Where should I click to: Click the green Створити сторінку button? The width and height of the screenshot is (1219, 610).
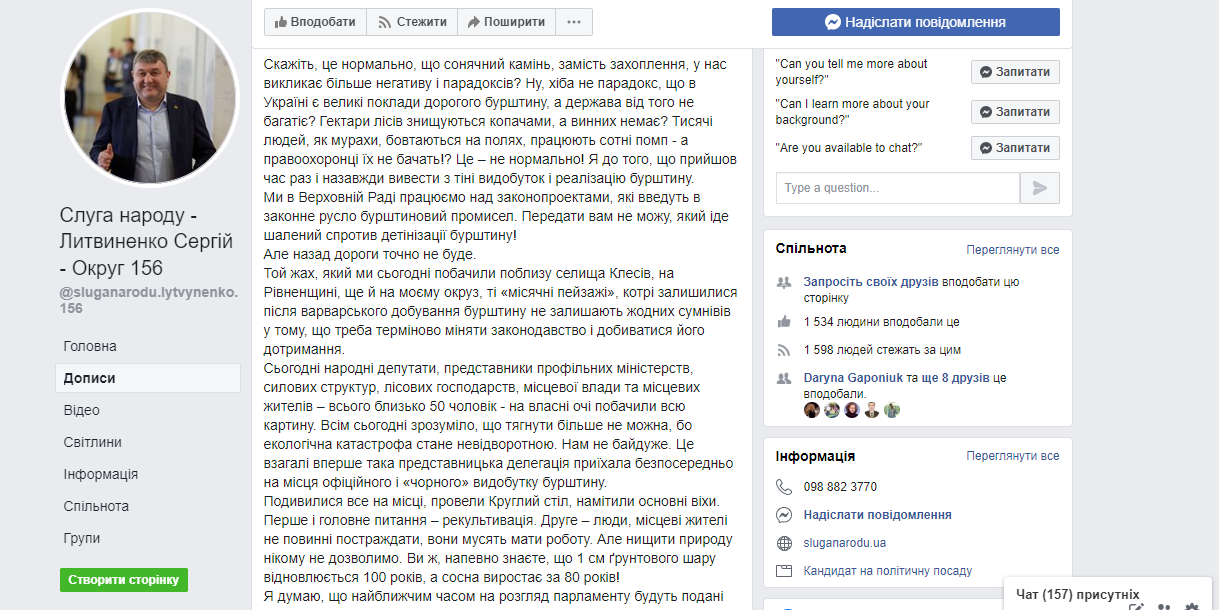pyautogui.click(x=124, y=580)
